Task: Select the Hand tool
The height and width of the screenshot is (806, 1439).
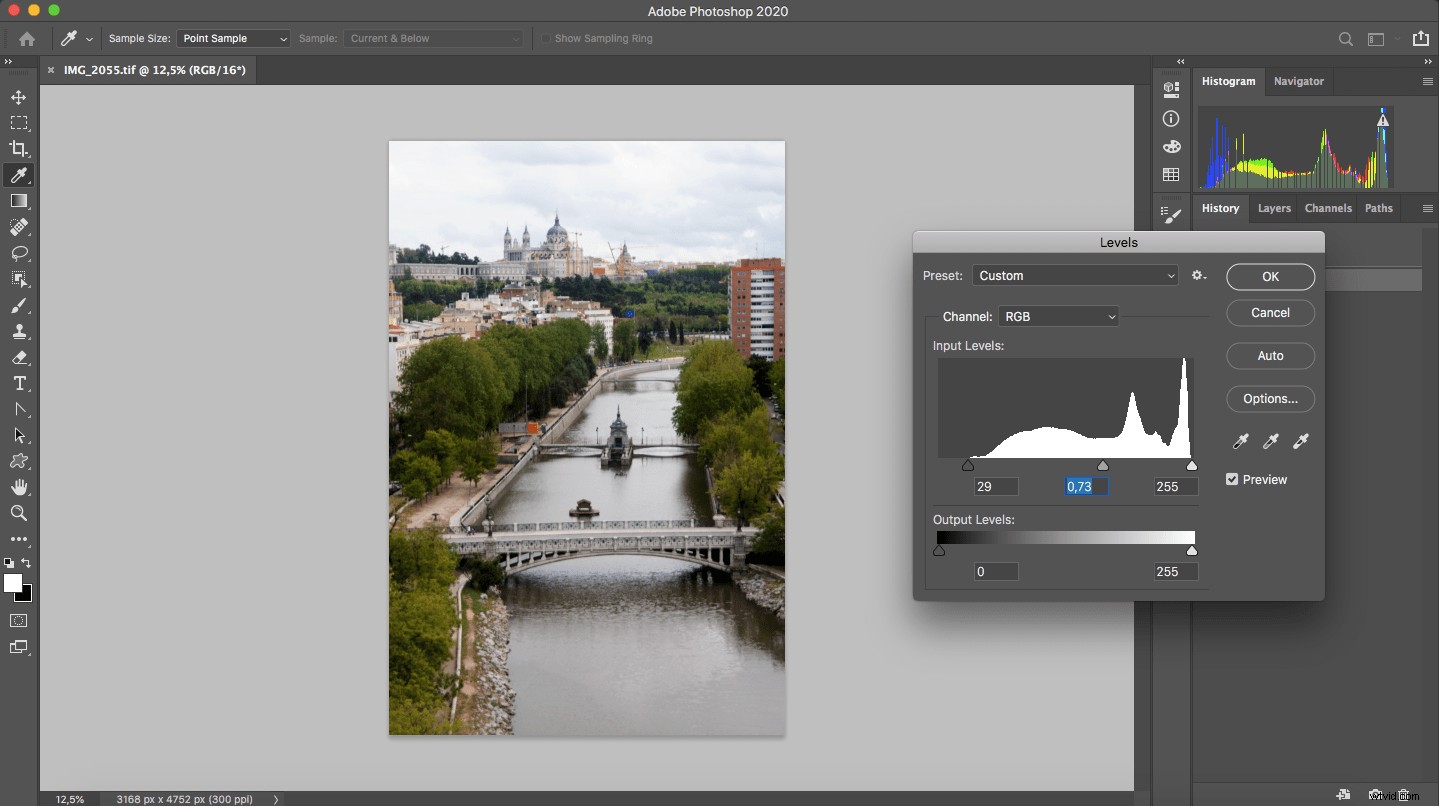Action: (x=18, y=488)
